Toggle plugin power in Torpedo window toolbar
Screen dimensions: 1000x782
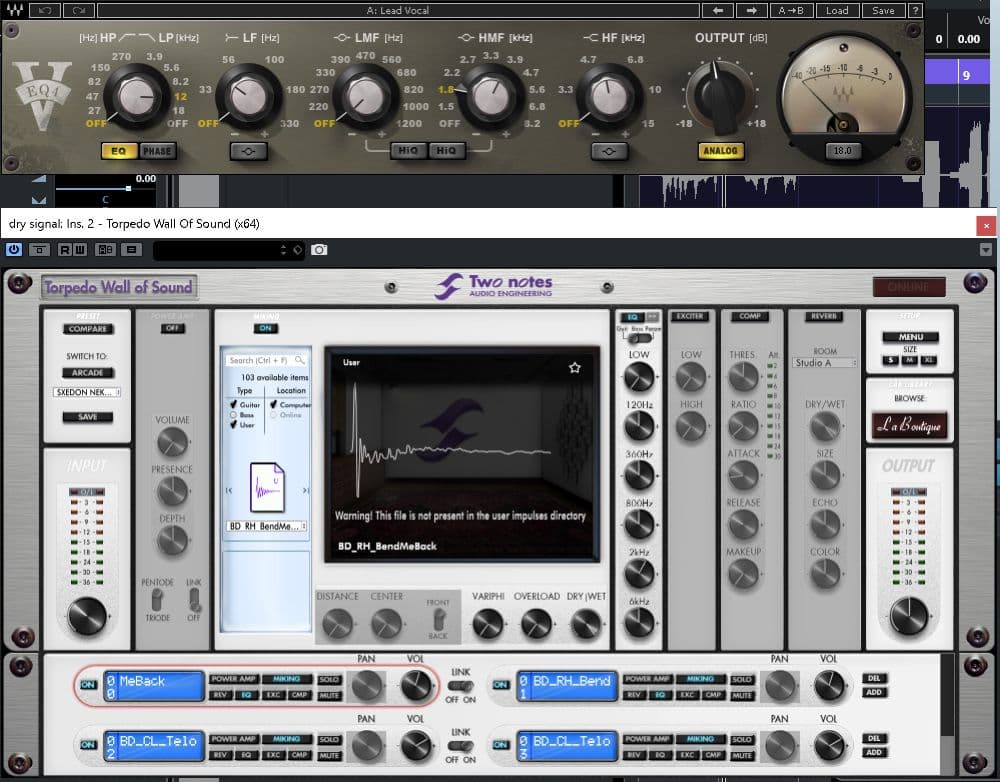(x=13, y=249)
